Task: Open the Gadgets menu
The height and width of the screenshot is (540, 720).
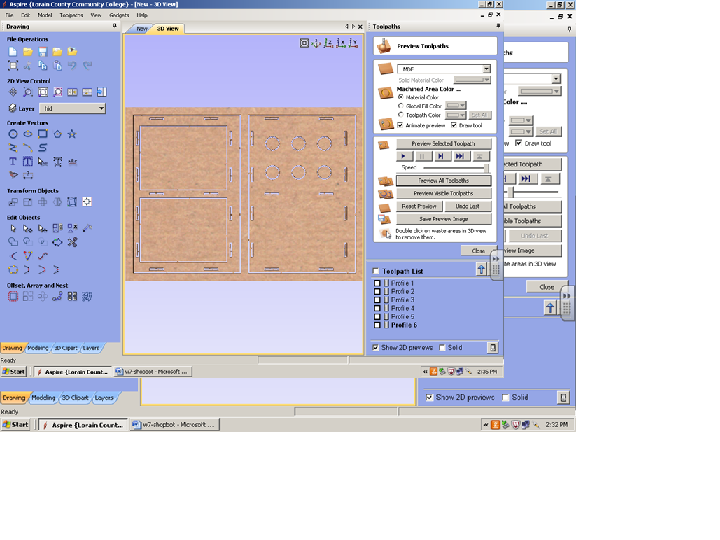Action: pyautogui.click(x=119, y=15)
